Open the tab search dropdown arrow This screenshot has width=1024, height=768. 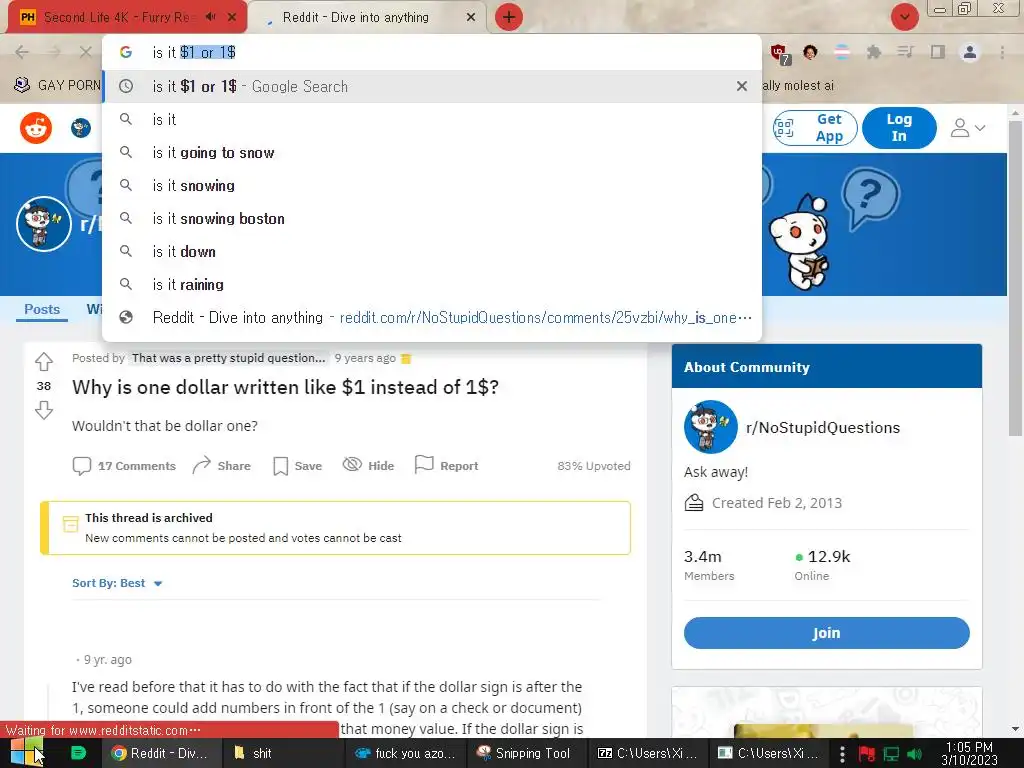(x=904, y=17)
